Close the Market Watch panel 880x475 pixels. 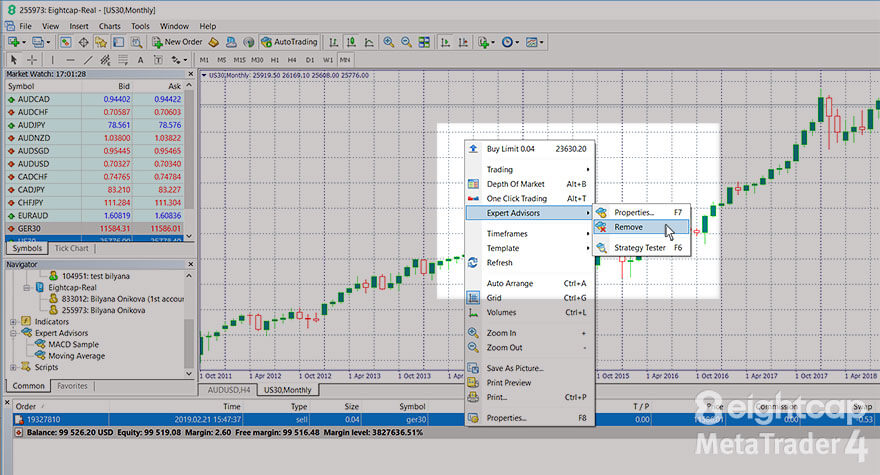190,74
